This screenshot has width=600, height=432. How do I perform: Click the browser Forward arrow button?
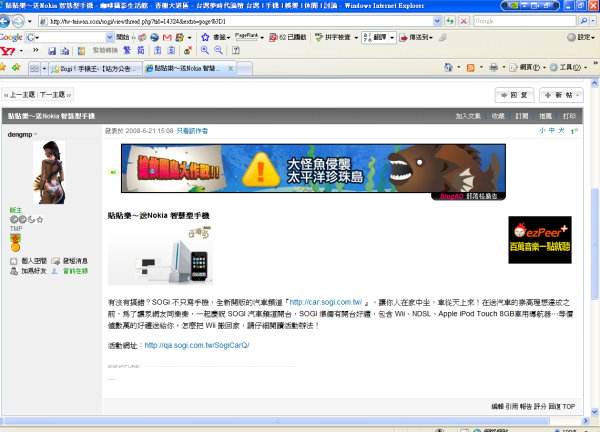point(18,21)
